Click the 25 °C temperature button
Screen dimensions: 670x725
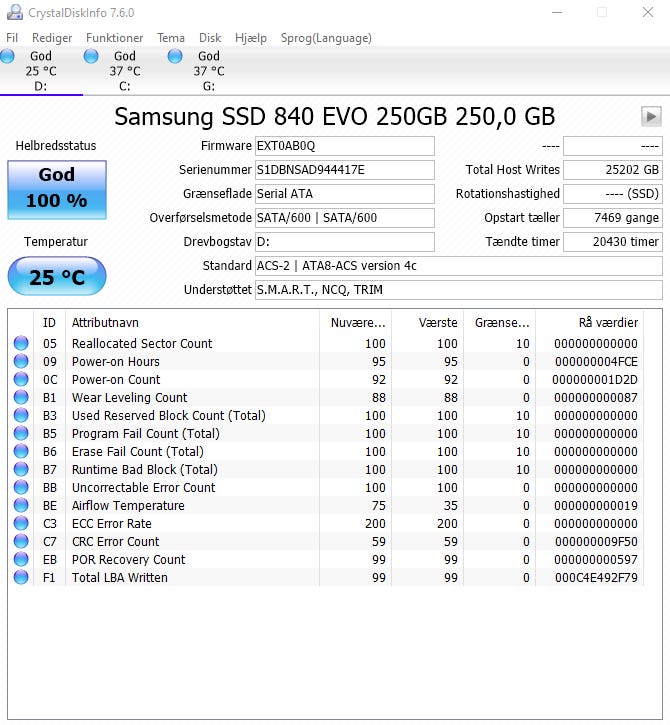57,277
